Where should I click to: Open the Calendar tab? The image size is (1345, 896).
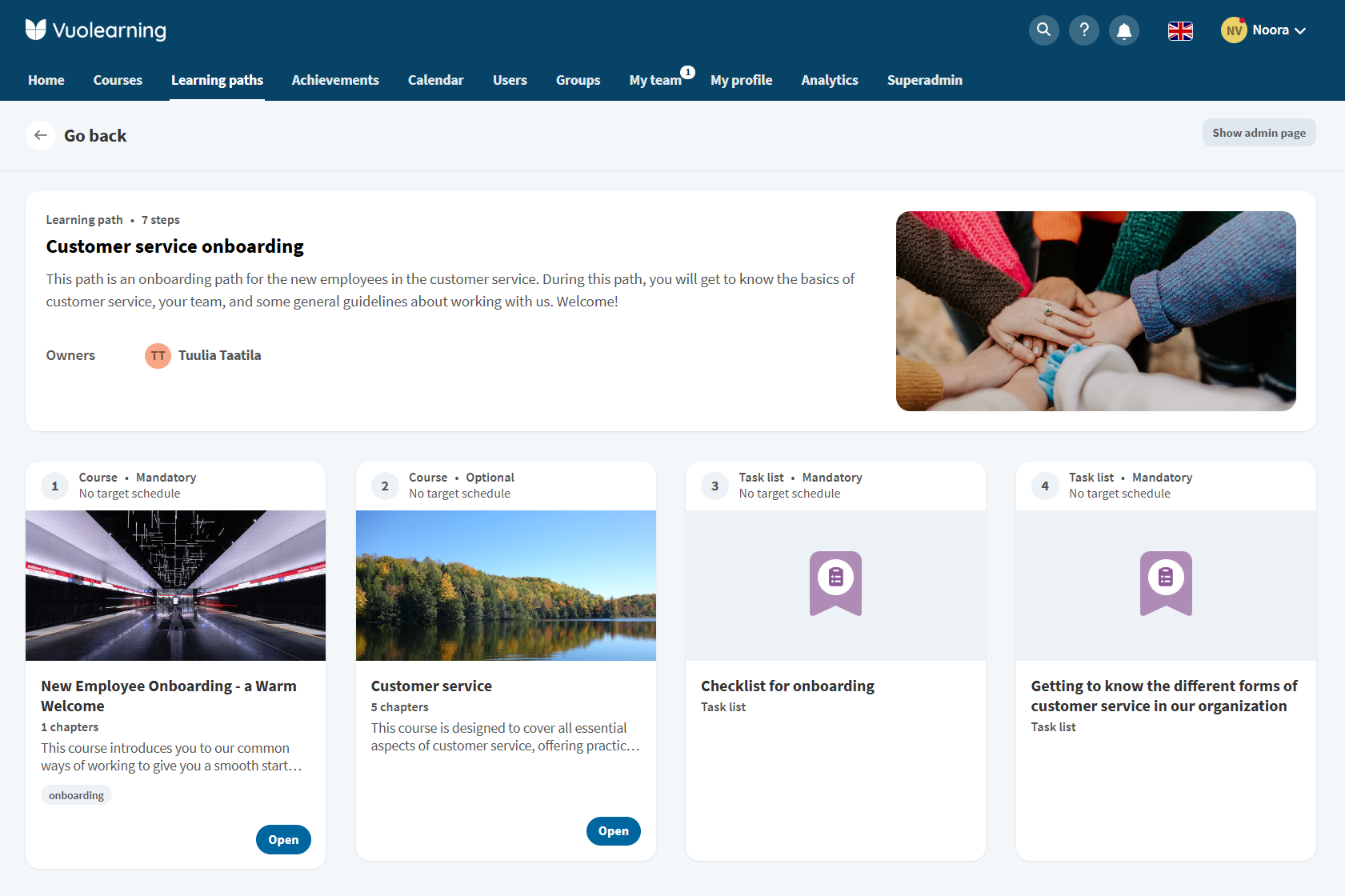[x=436, y=80]
